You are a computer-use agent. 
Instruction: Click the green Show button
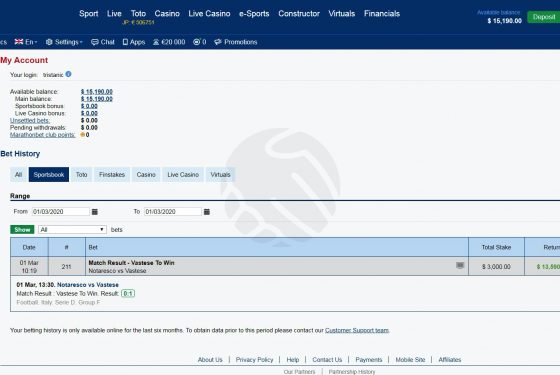pos(22,230)
